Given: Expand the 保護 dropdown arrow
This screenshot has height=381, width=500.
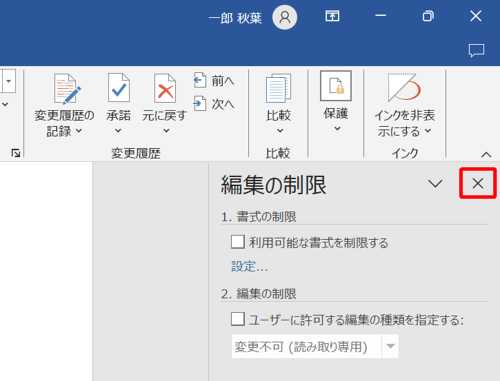Looking at the screenshot, I should pyautogui.click(x=337, y=128).
